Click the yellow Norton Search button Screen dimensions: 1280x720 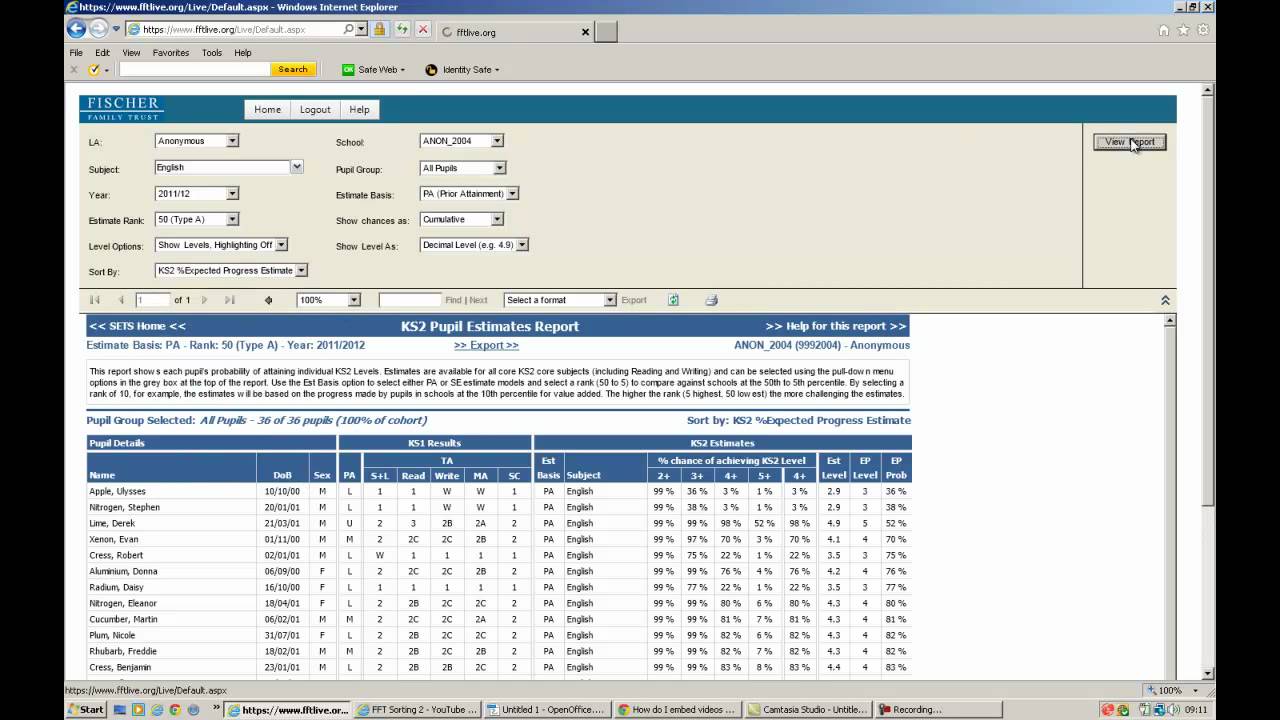293,69
